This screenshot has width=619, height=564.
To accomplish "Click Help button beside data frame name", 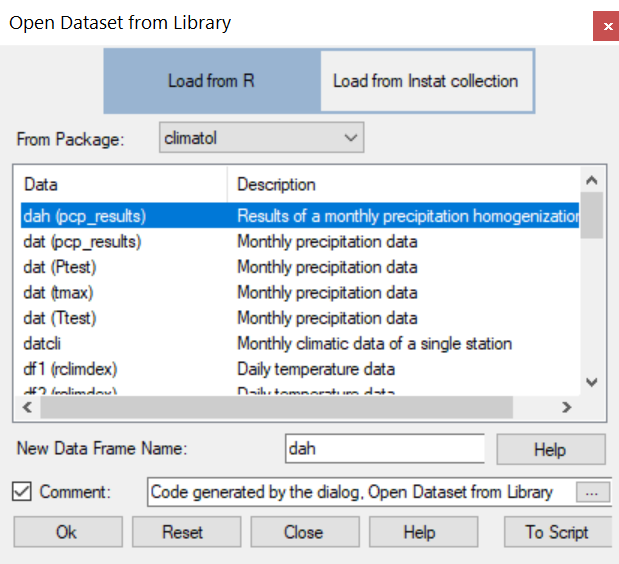I will click(551, 450).
